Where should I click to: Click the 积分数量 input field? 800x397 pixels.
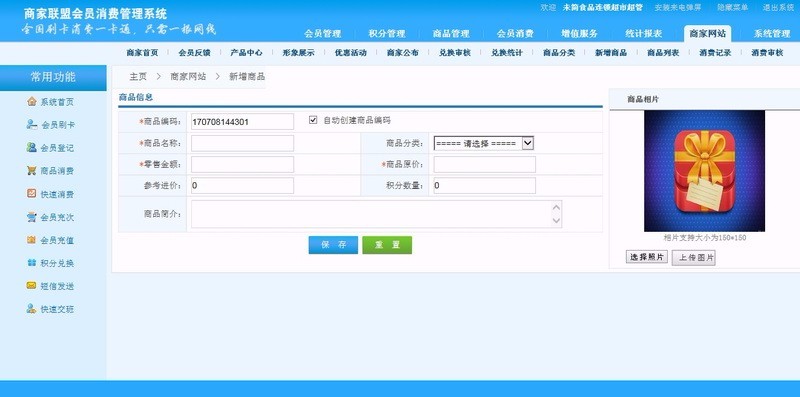[485, 186]
